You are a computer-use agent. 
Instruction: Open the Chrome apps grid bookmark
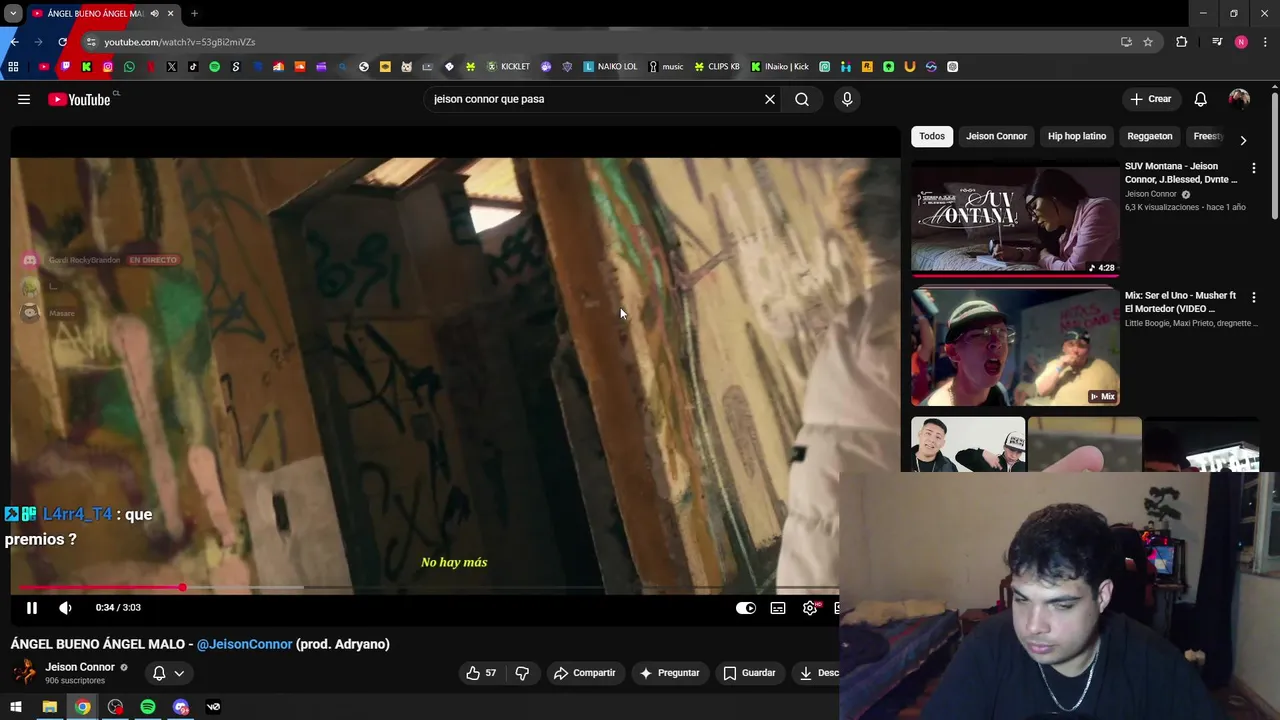13,67
